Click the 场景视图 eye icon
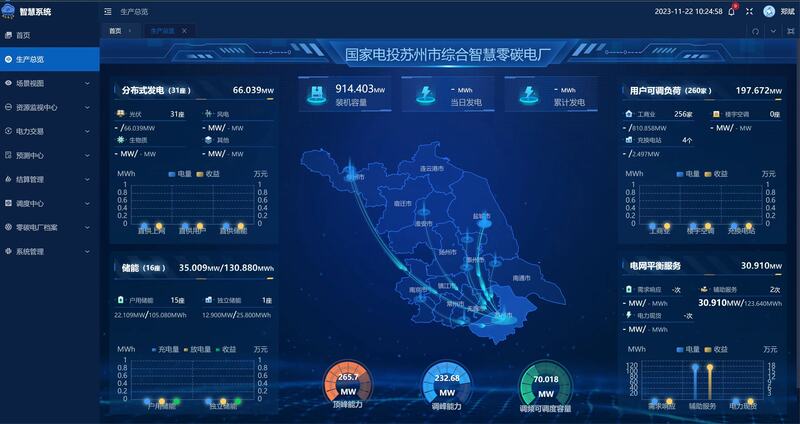 pos(8,83)
